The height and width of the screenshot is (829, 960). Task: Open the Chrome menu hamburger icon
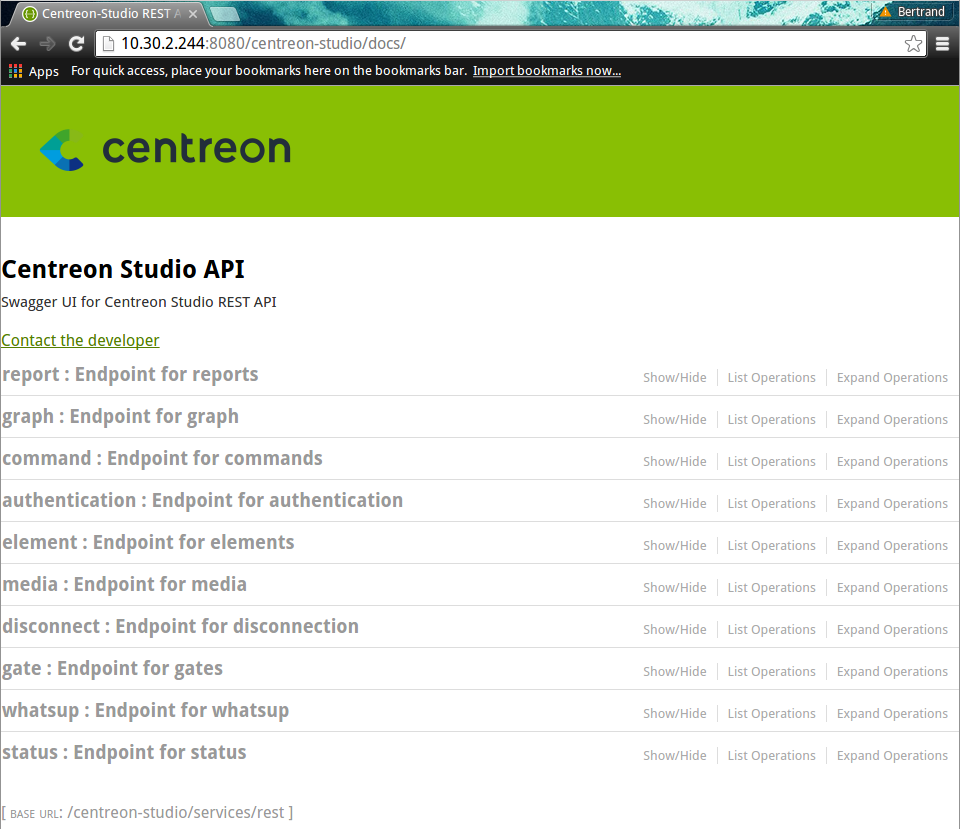pyautogui.click(x=941, y=44)
